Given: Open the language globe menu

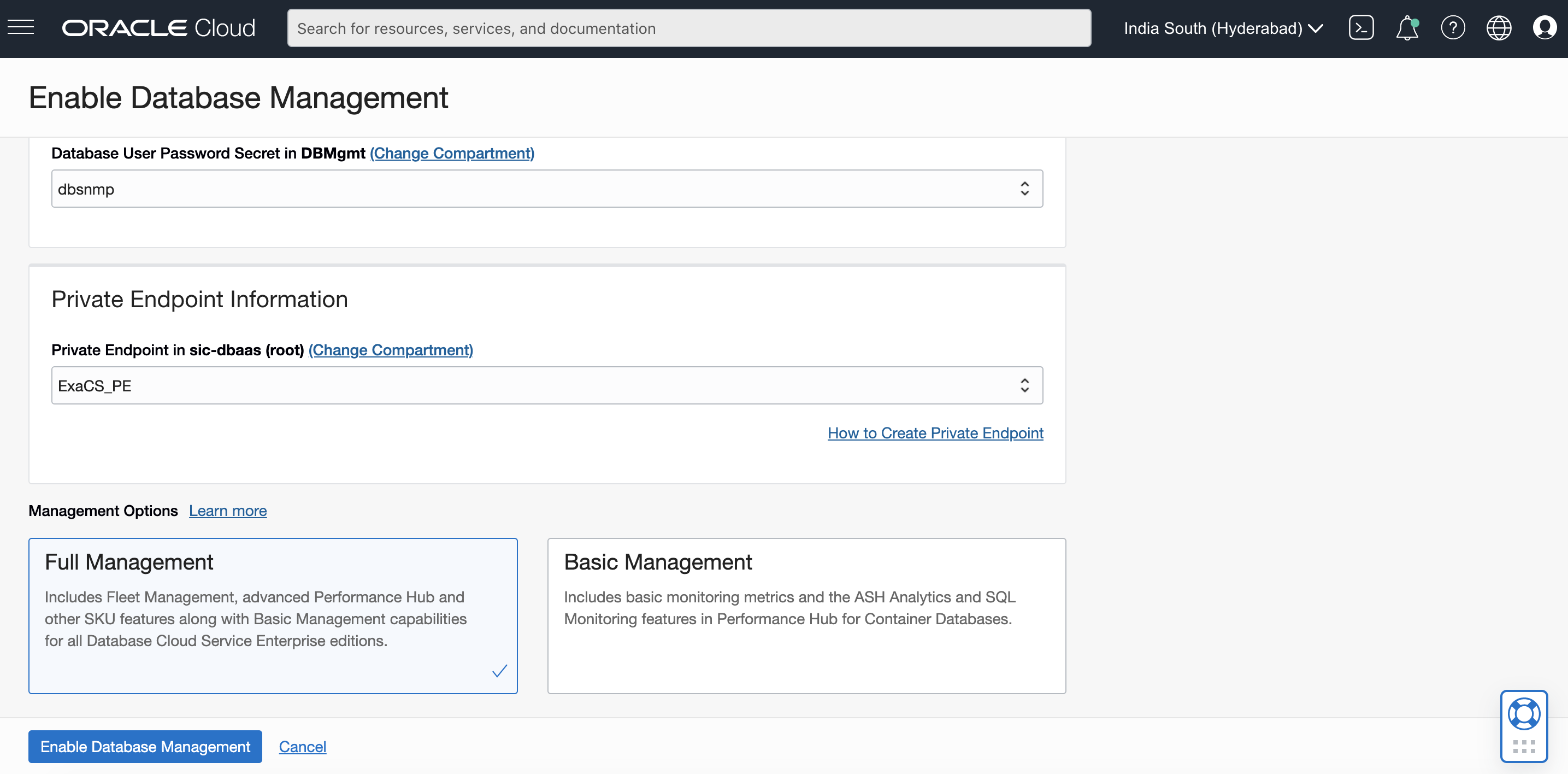Looking at the screenshot, I should (1498, 28).
